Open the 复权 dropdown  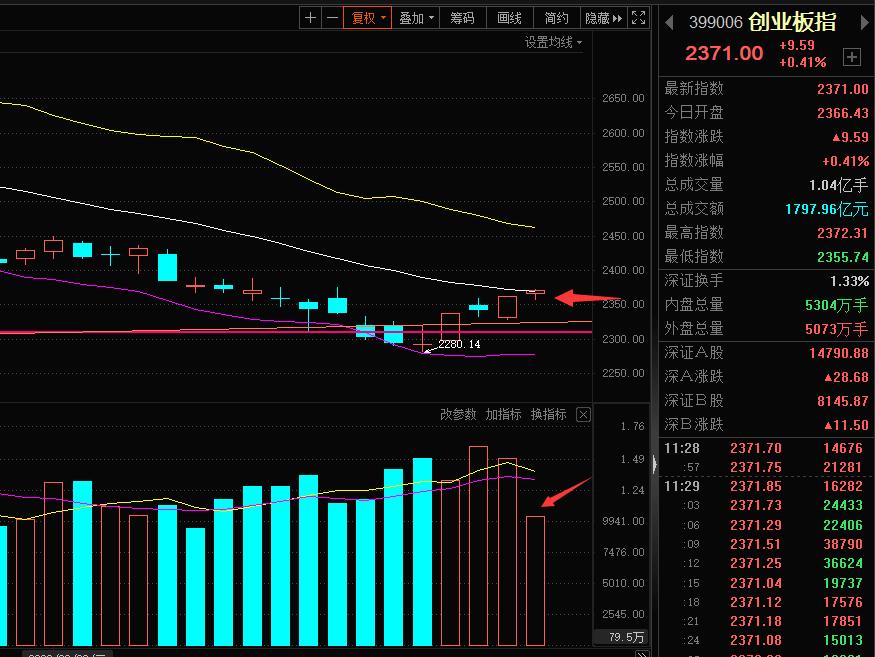(367, 18)
